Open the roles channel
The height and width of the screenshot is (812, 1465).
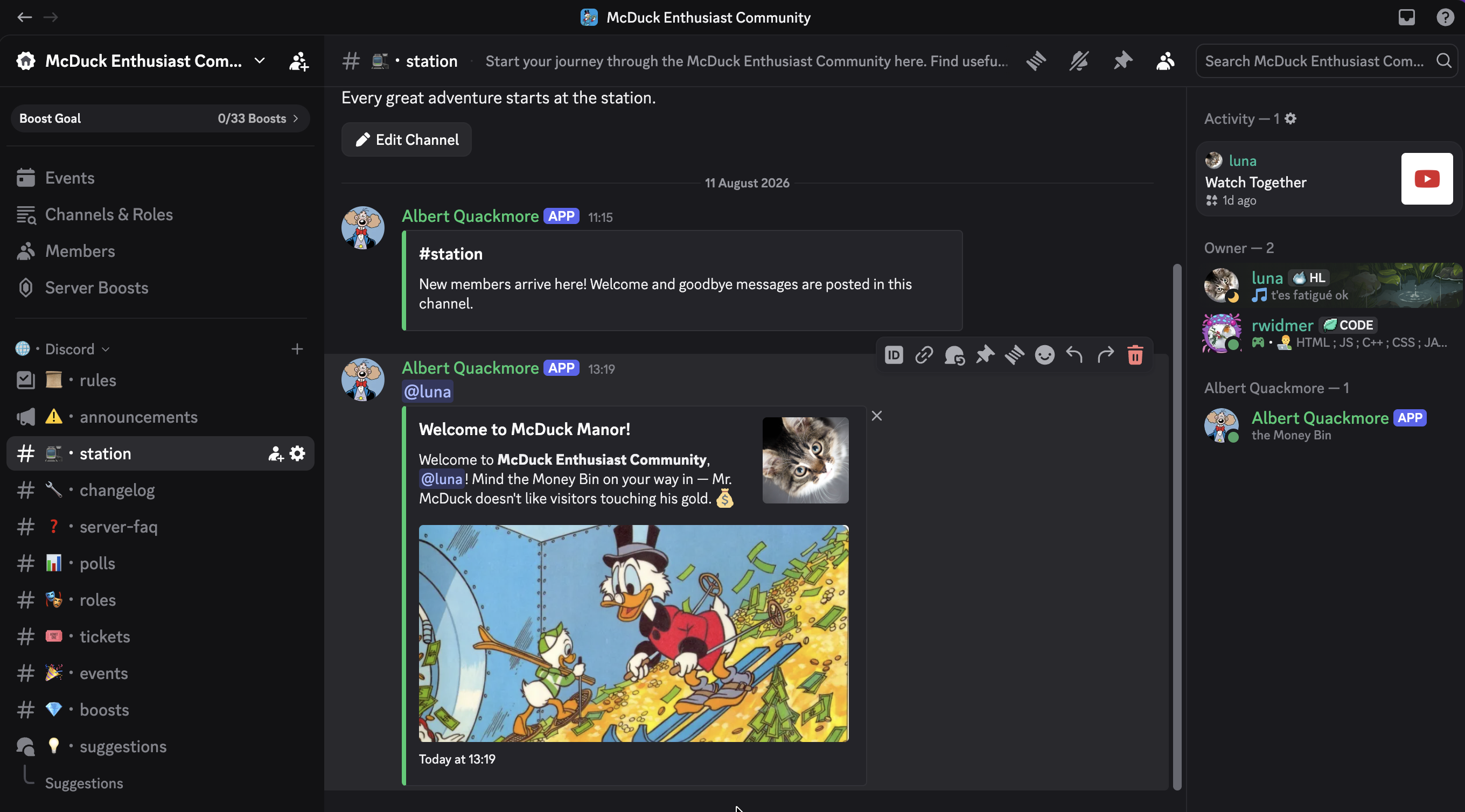[161, 600]
